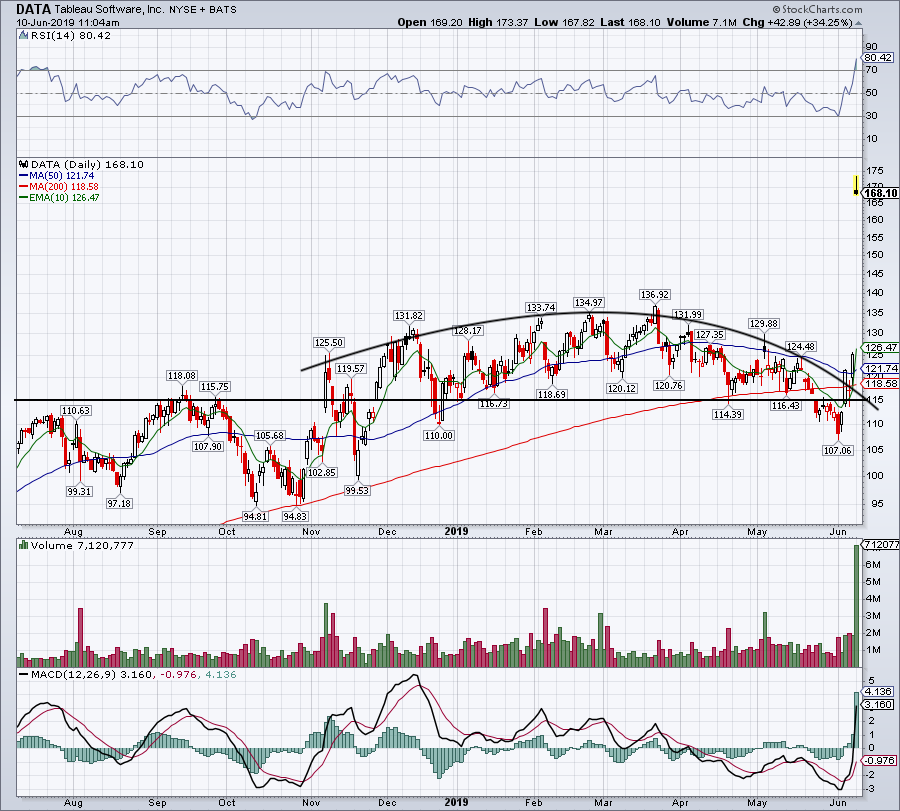Click the 114.39 price annotation
The height and width of the screenshot is (811, 900).
728,414
